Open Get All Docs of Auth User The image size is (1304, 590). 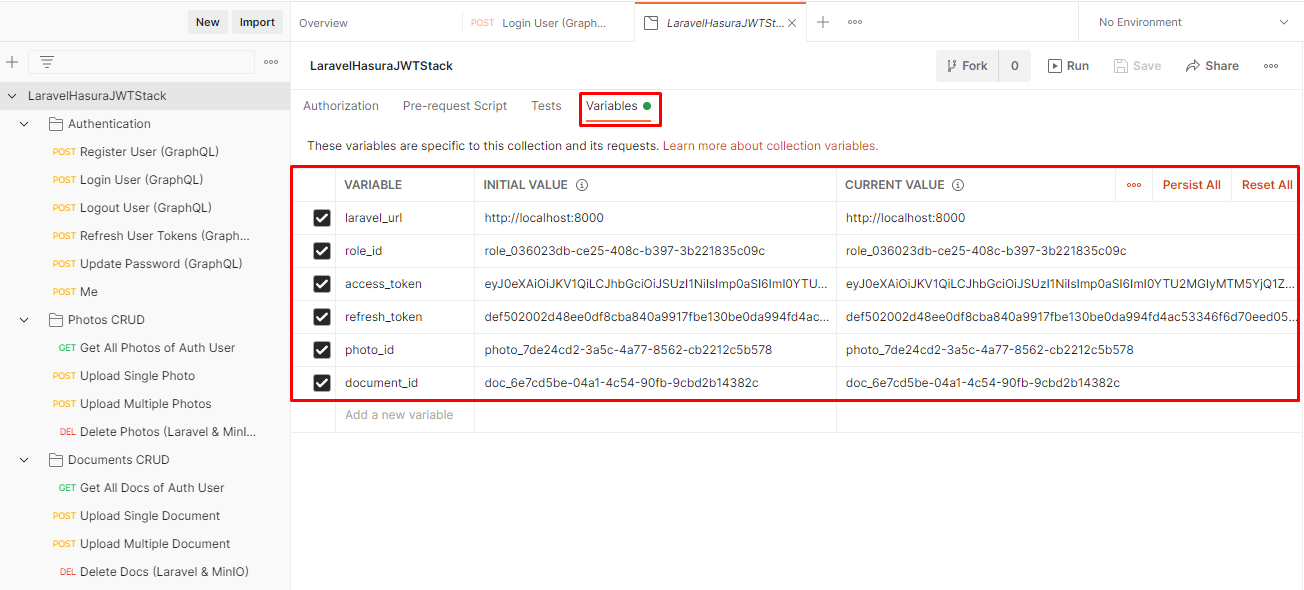tap(152, 488)
